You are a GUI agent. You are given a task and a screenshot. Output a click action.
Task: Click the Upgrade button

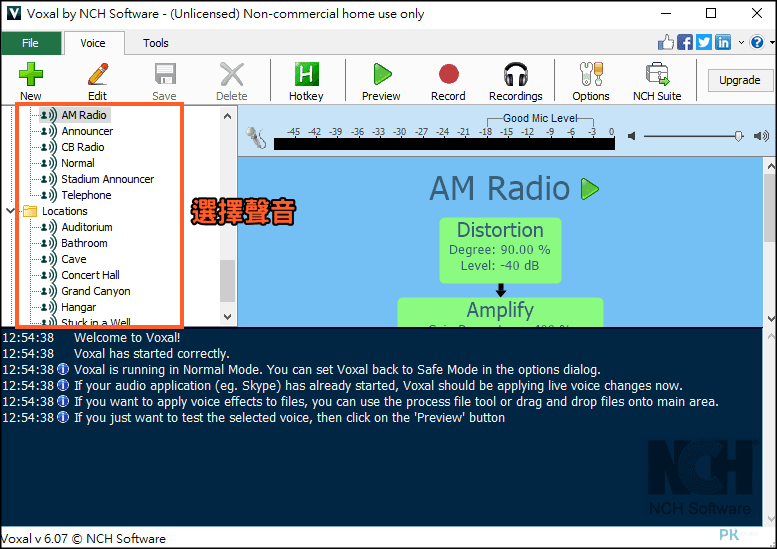(739, 80)
